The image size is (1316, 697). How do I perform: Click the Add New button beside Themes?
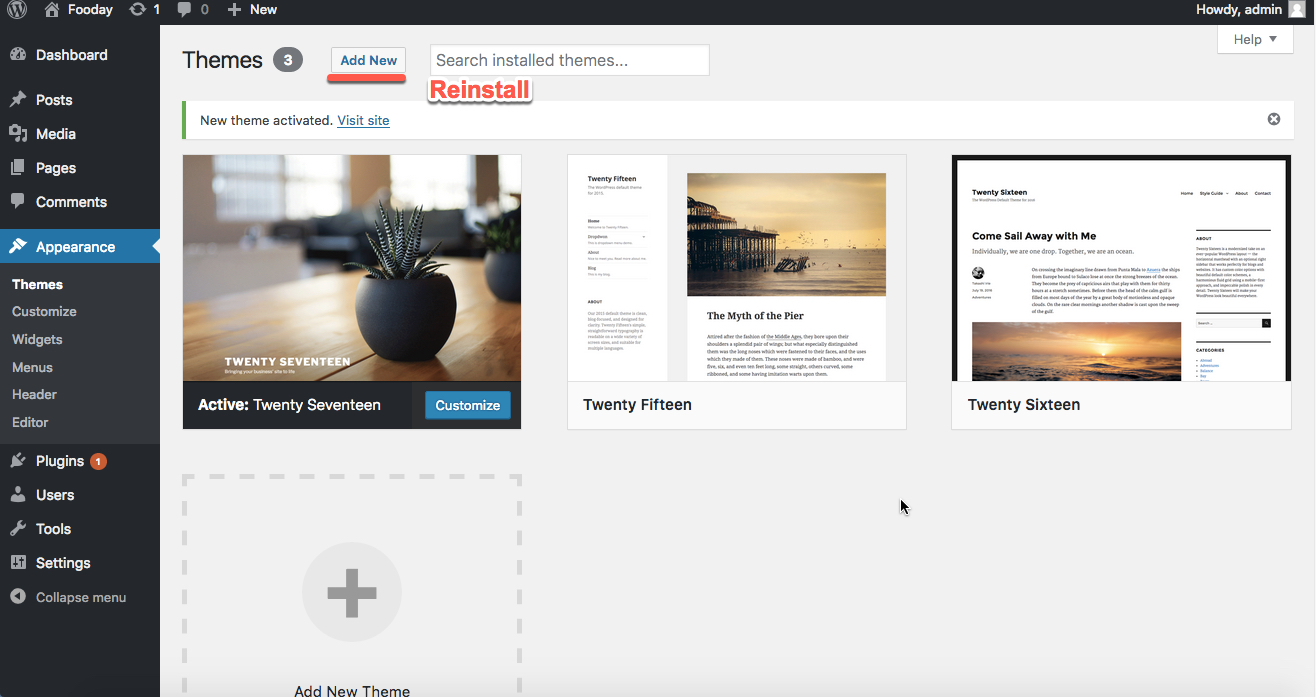pos(368,60)
